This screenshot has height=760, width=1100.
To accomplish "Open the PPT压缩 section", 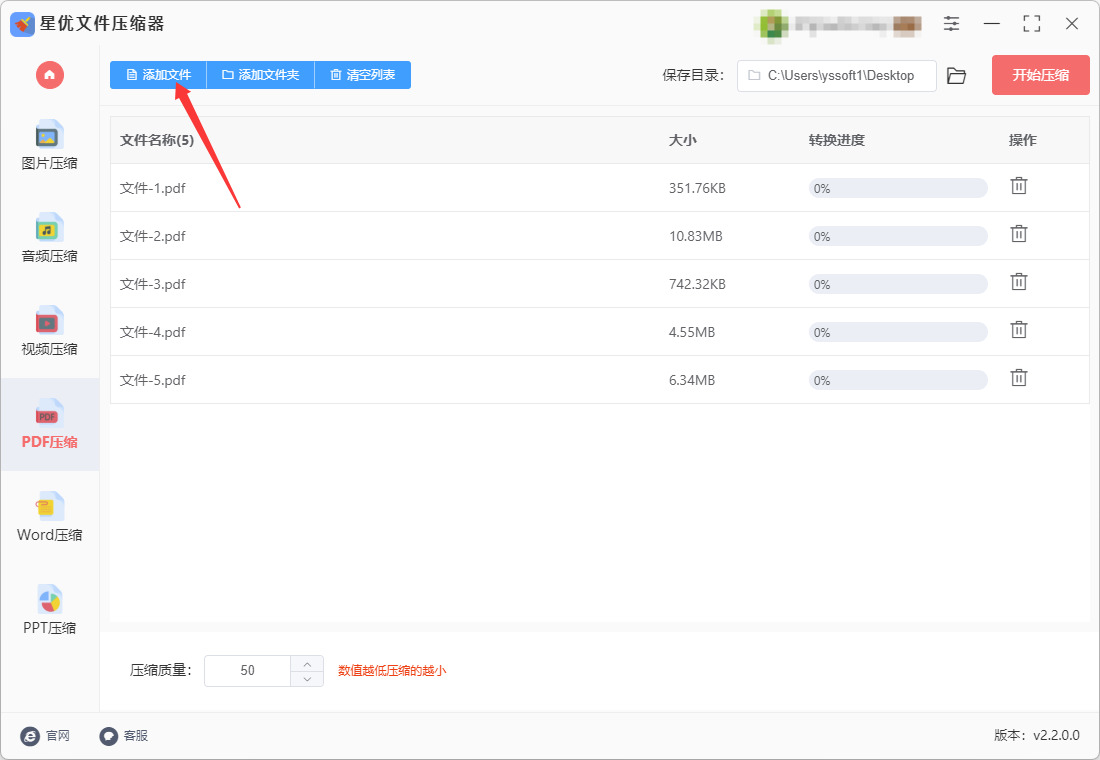I will click(49, 610).
